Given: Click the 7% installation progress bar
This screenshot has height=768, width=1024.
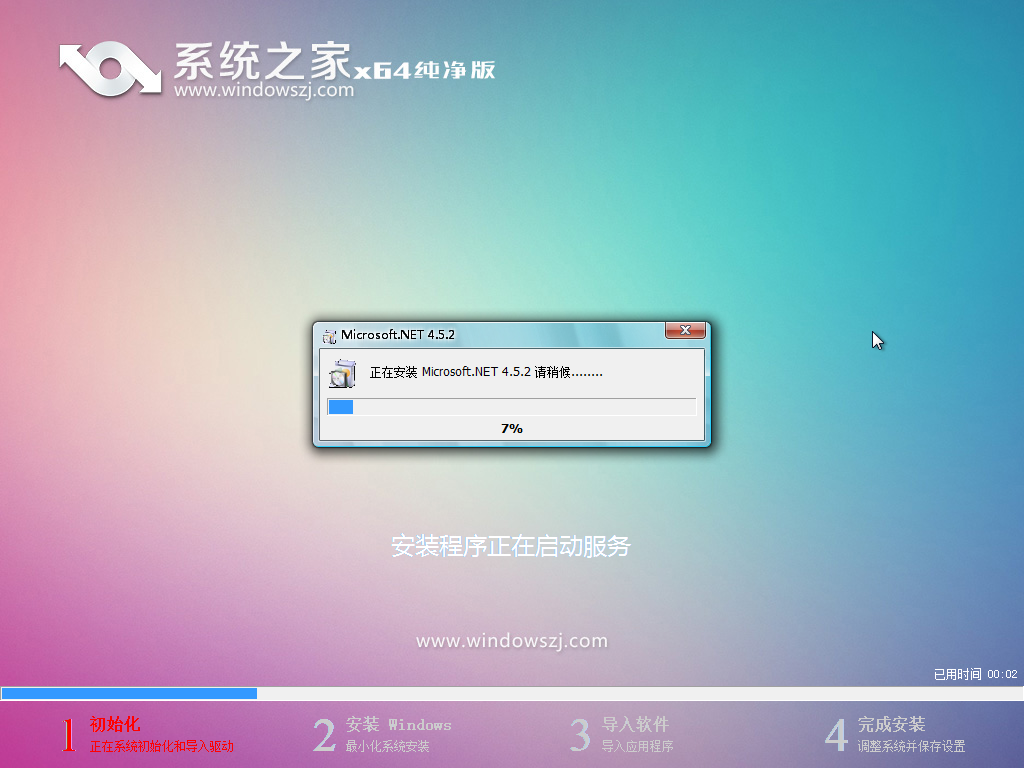Looking at the screenshot, I should pyautogui.click(x=512, y=406).
